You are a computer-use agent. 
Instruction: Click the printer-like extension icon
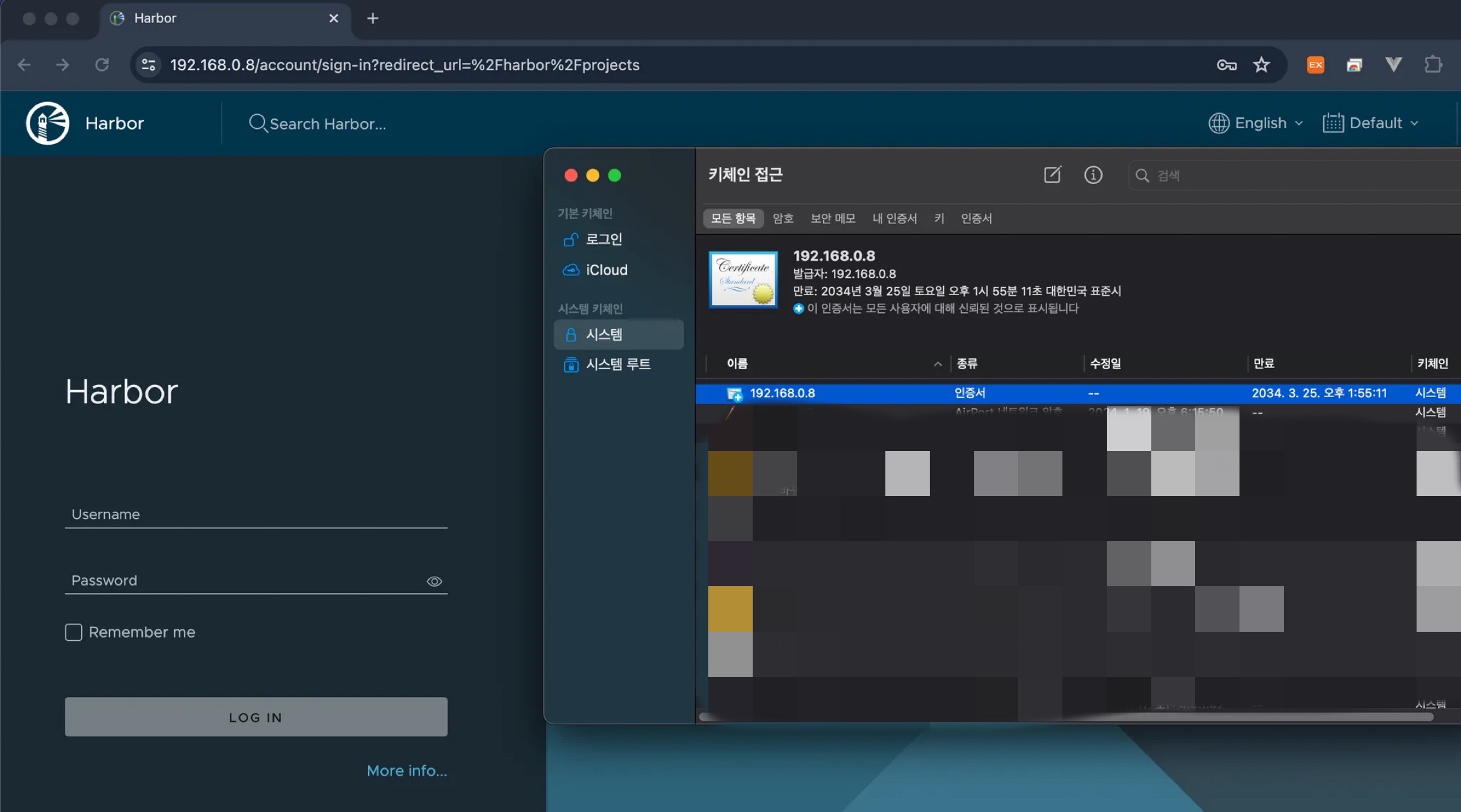1354,65
